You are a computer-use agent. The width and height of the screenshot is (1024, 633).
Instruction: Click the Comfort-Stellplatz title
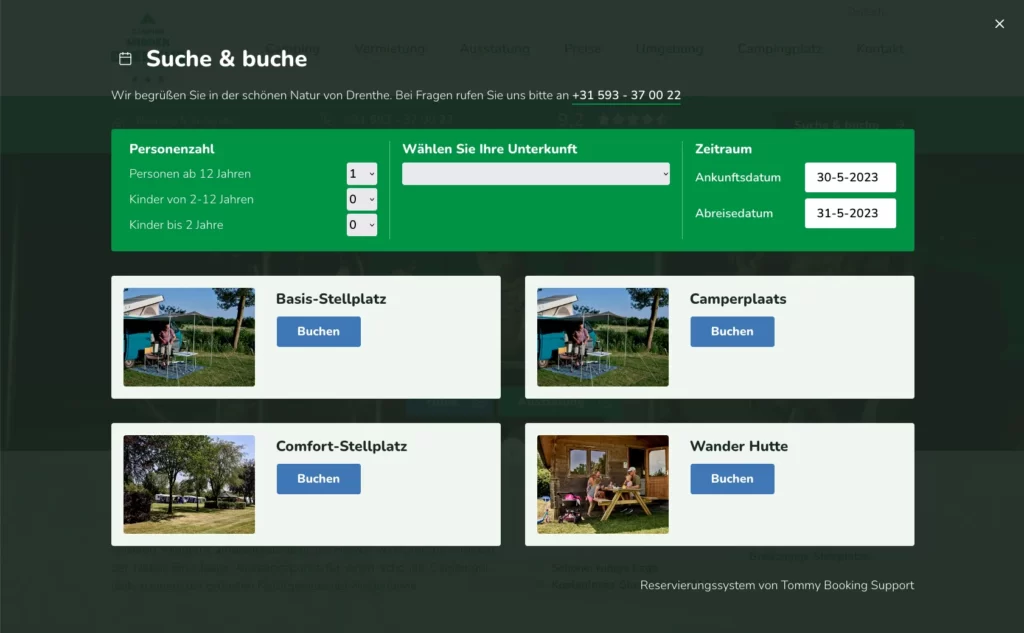(x=342, y=446)
